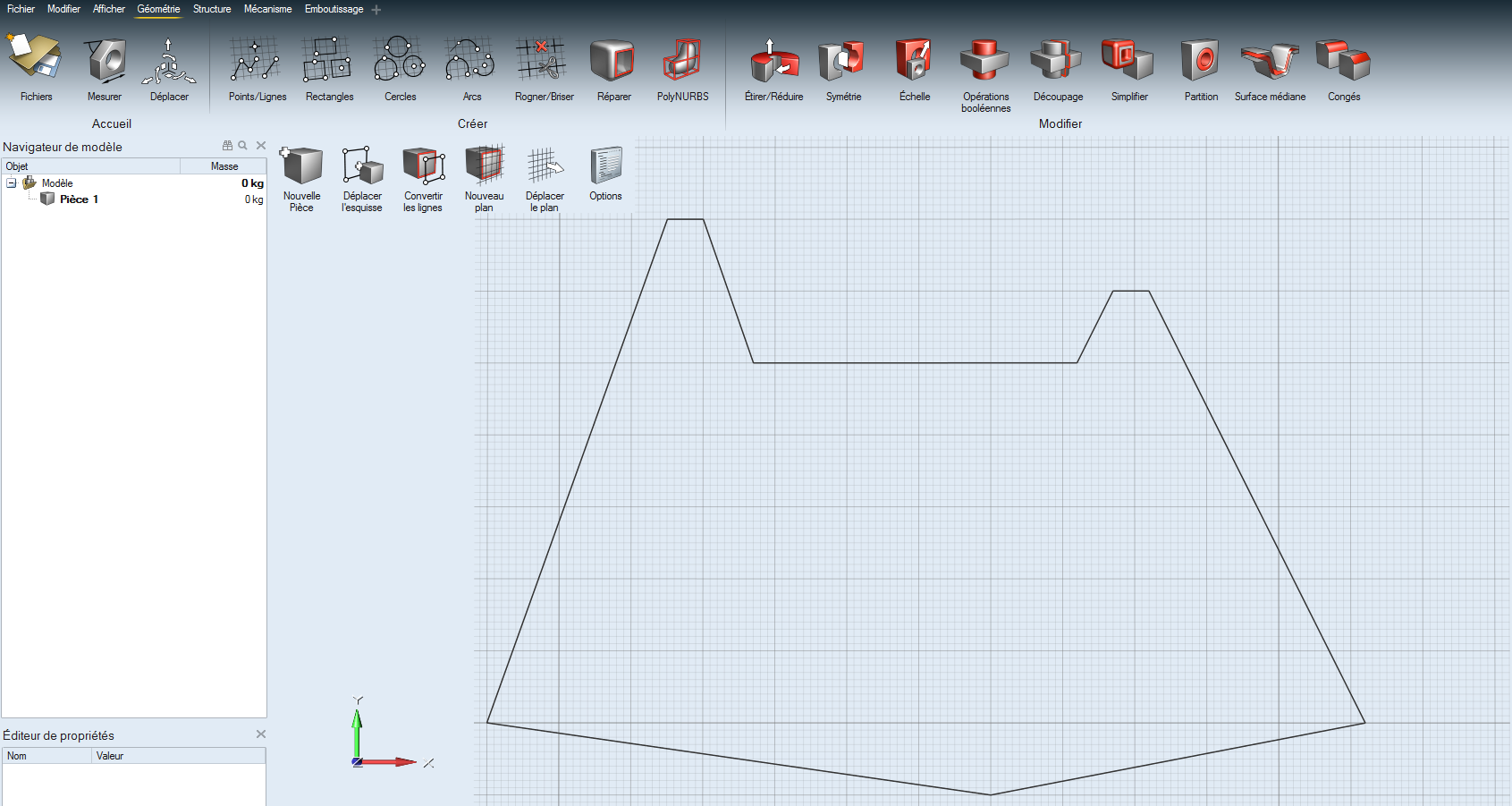Select the Étirer/Réduire tool
1512x806 pixels.
point(774,60)
